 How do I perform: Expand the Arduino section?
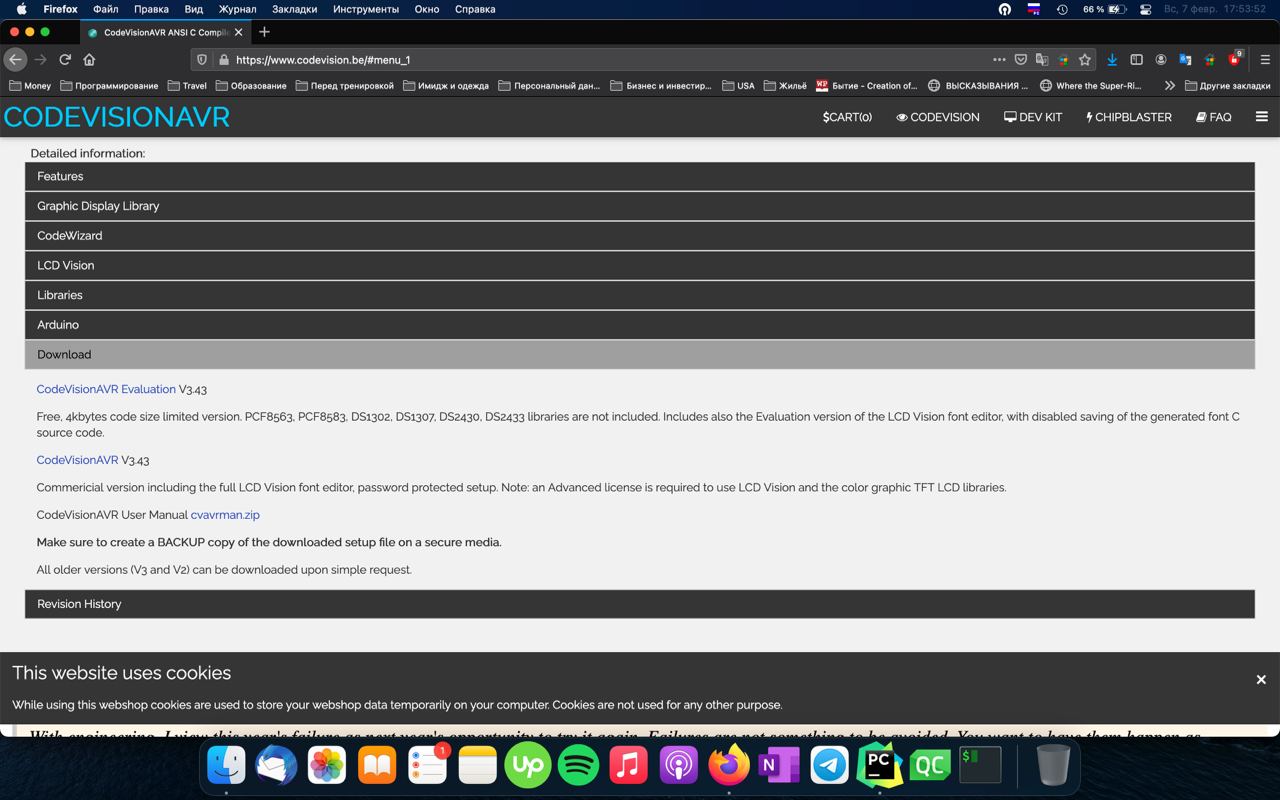click(640, 325)
